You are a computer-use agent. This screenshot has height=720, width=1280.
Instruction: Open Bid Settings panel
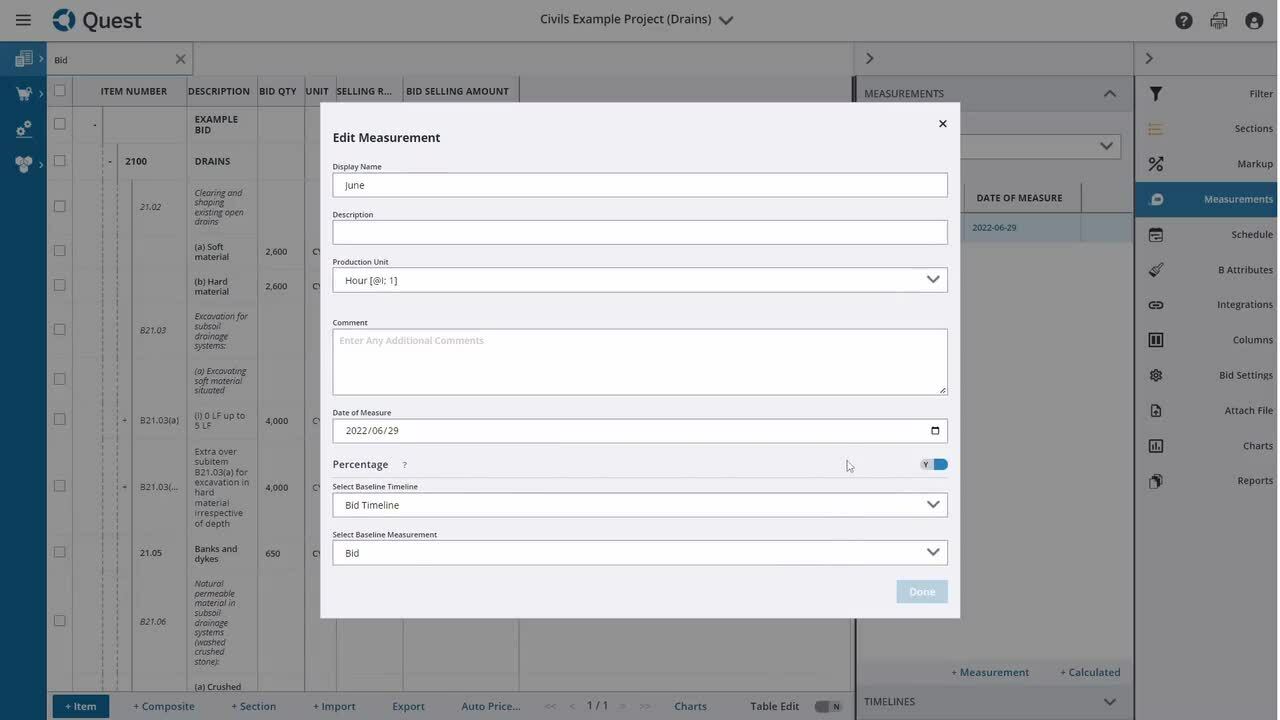(x=1207, y=375)
